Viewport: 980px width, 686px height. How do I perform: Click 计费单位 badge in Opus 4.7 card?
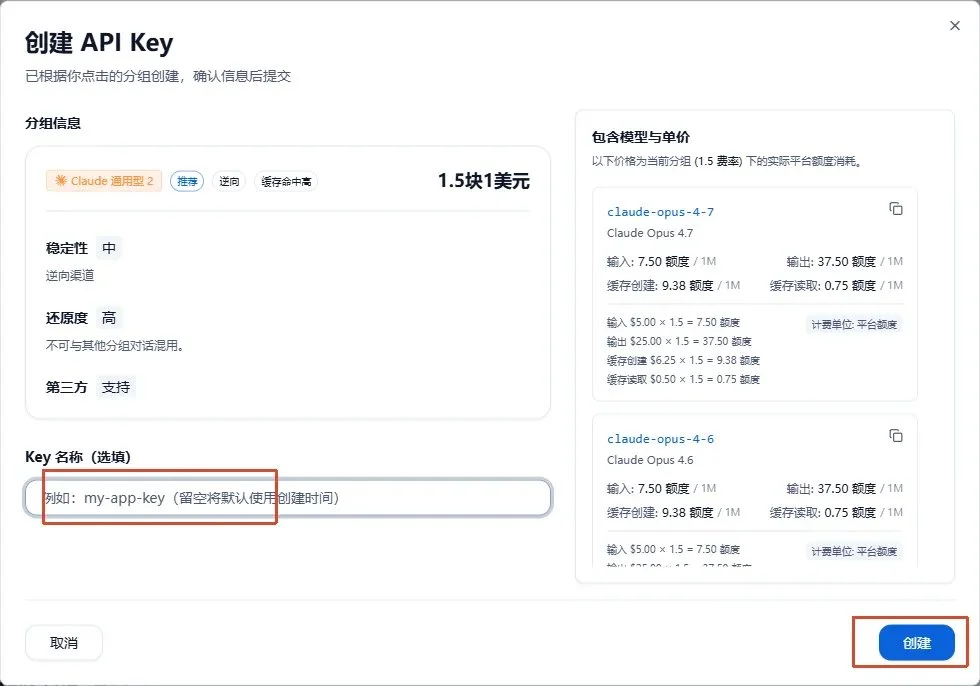coord(854,324)
